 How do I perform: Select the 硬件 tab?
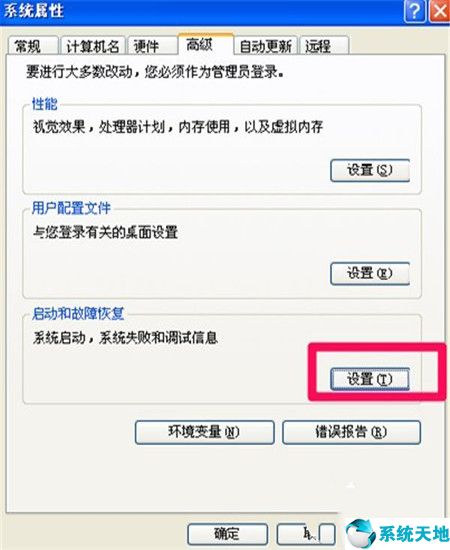(153, 46)
